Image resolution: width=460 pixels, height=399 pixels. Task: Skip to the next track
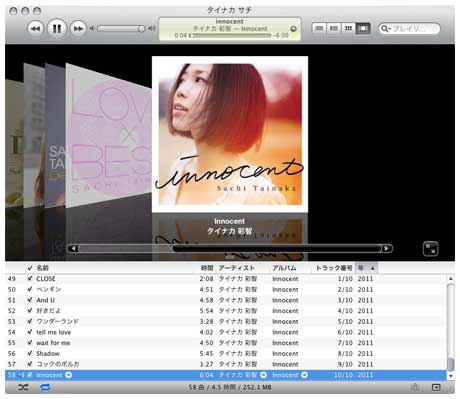point(78,29)
